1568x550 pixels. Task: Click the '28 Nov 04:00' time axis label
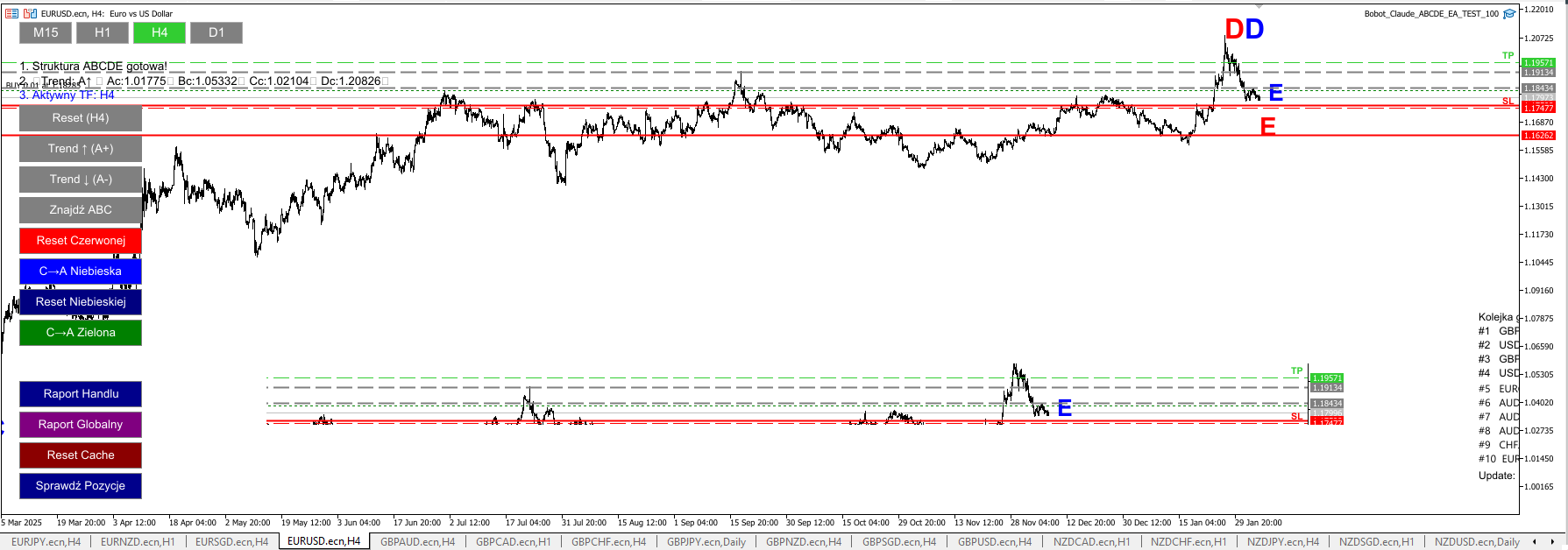pos(1034,523)
